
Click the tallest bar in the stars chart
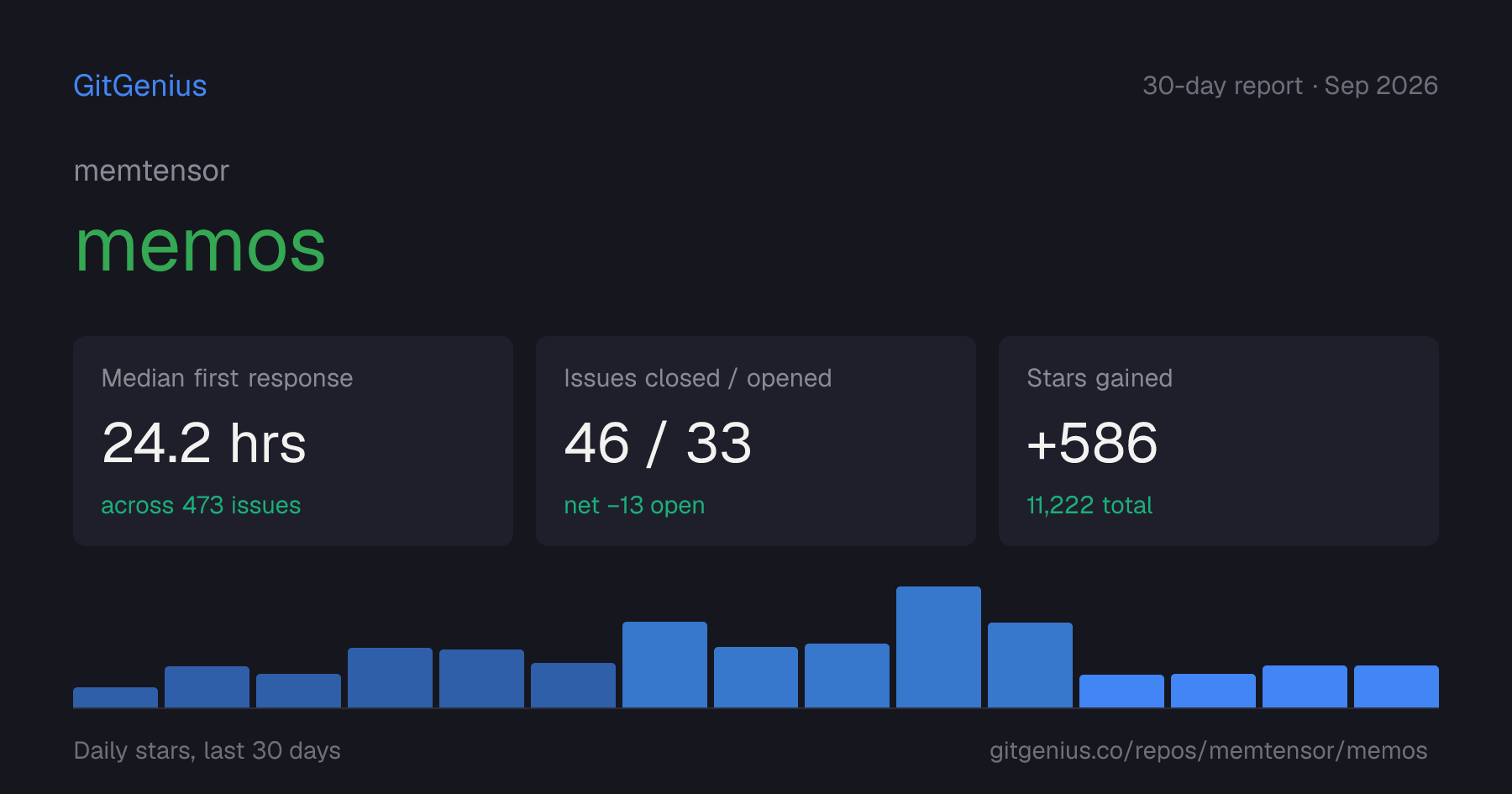938,647
